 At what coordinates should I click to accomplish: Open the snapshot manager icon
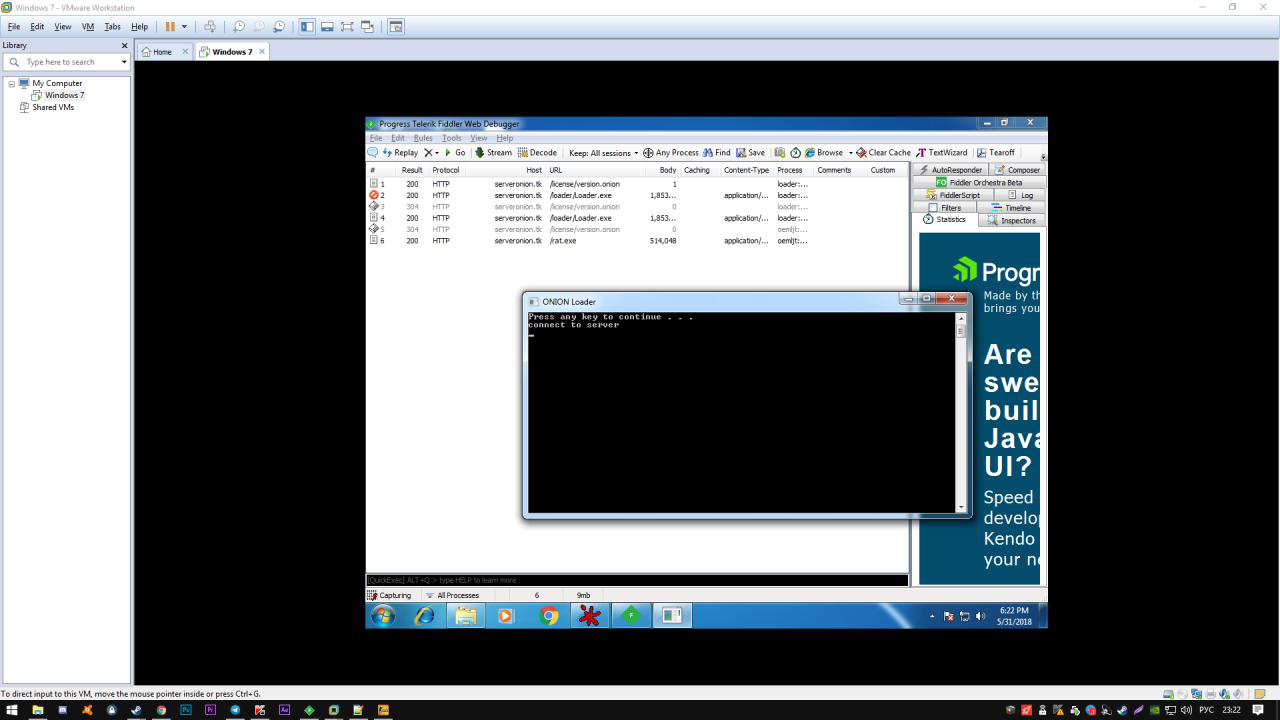tap(279, 27)
